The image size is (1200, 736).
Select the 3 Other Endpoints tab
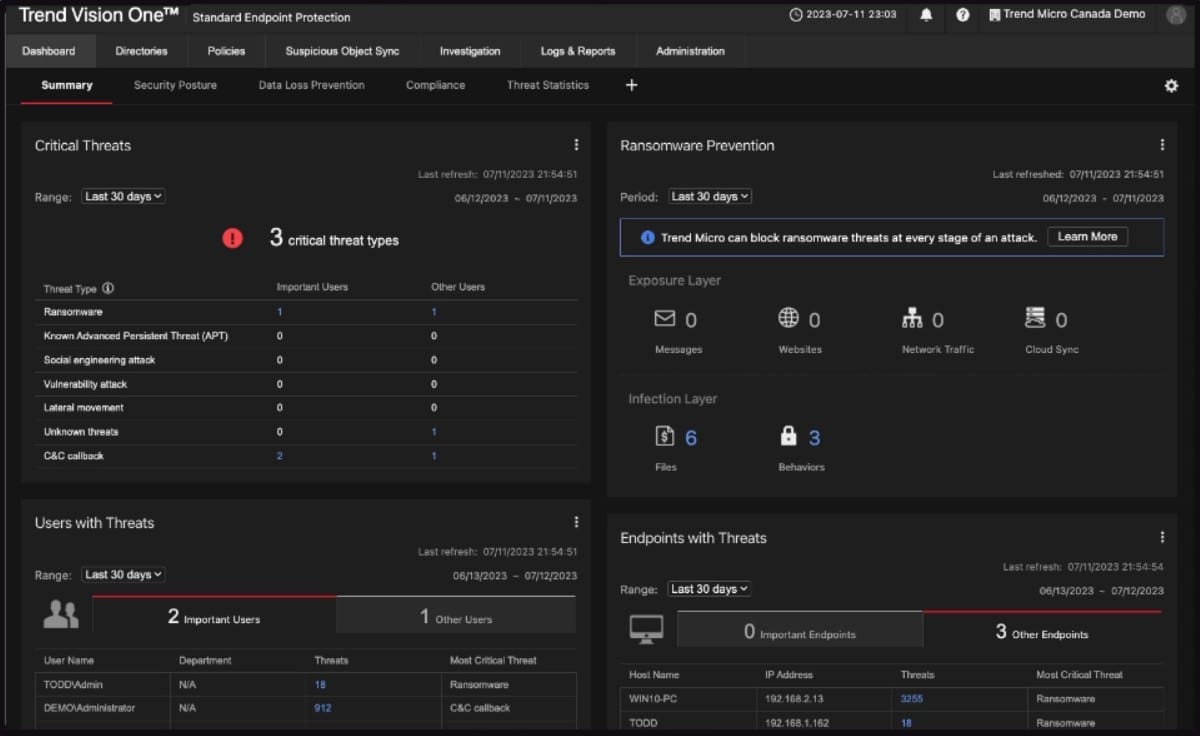coord(1042,632)
